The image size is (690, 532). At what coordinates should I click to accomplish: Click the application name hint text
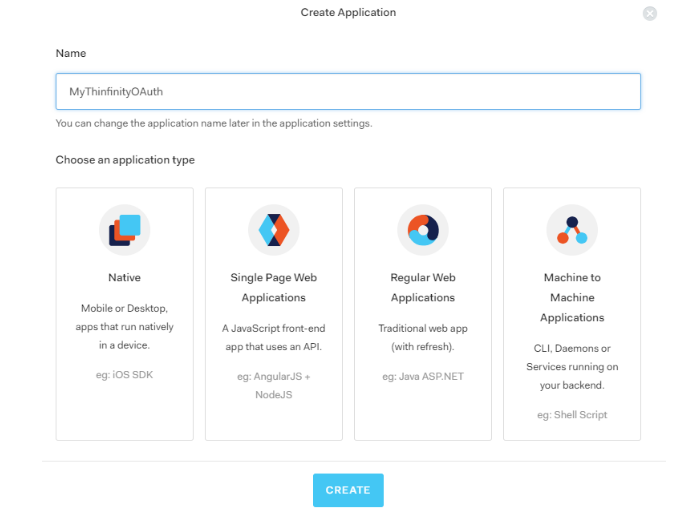click(214, 123)
